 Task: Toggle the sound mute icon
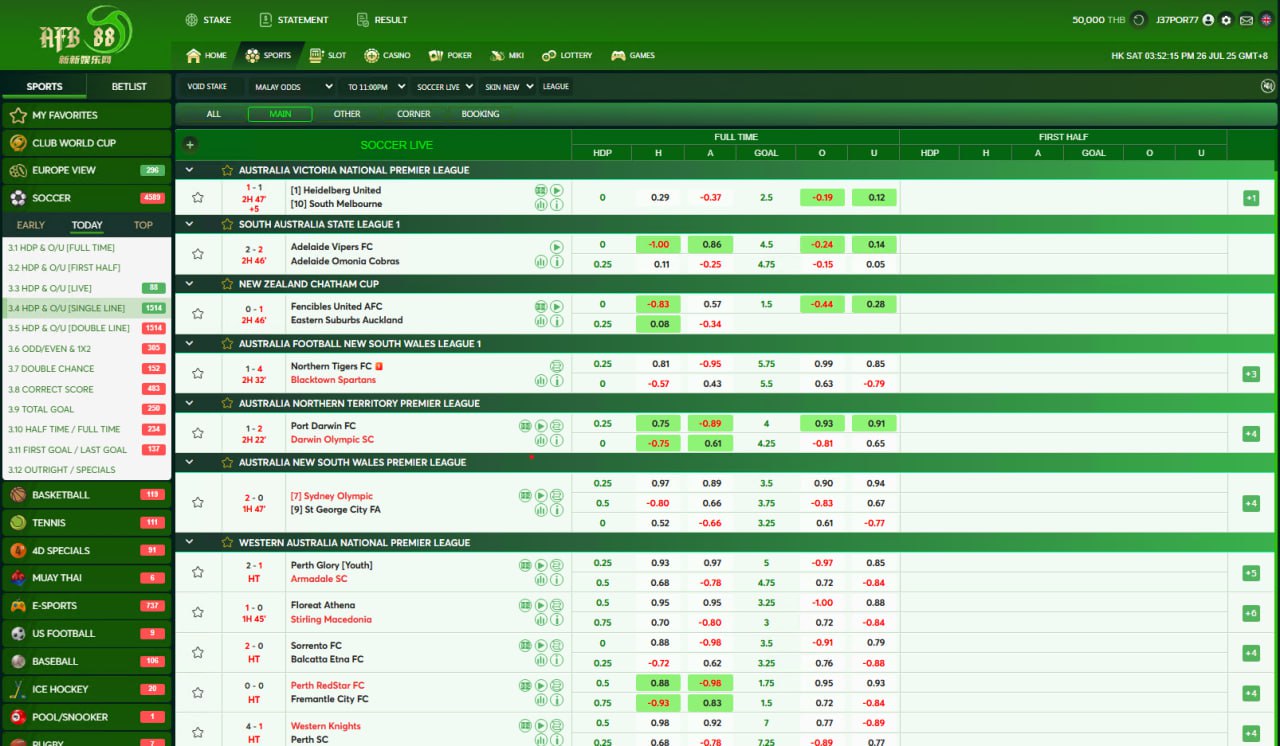pyautogui.click(x=1268, y=86)
